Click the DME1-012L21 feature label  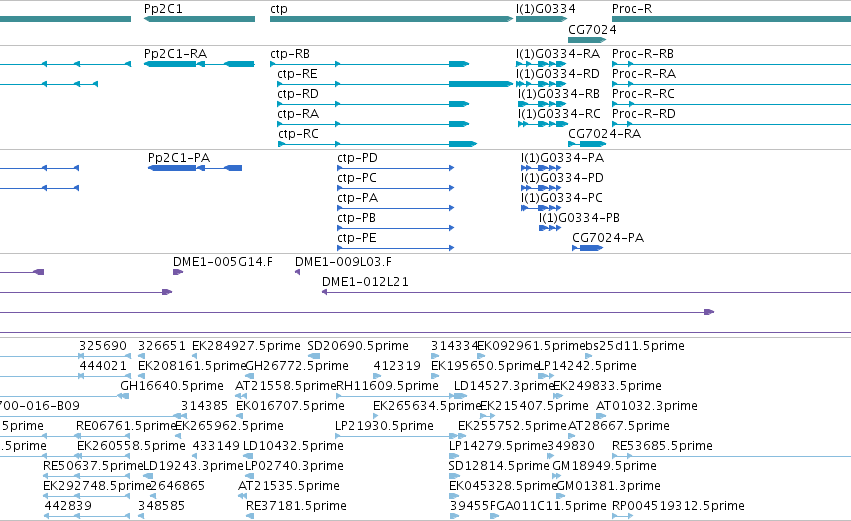tap(365, 282)
